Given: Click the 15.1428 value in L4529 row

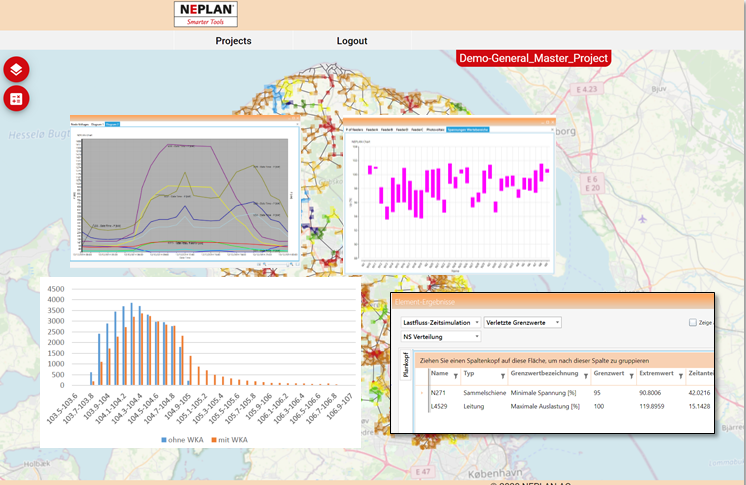Looking at the screenshot, I should tap(699, 406).
